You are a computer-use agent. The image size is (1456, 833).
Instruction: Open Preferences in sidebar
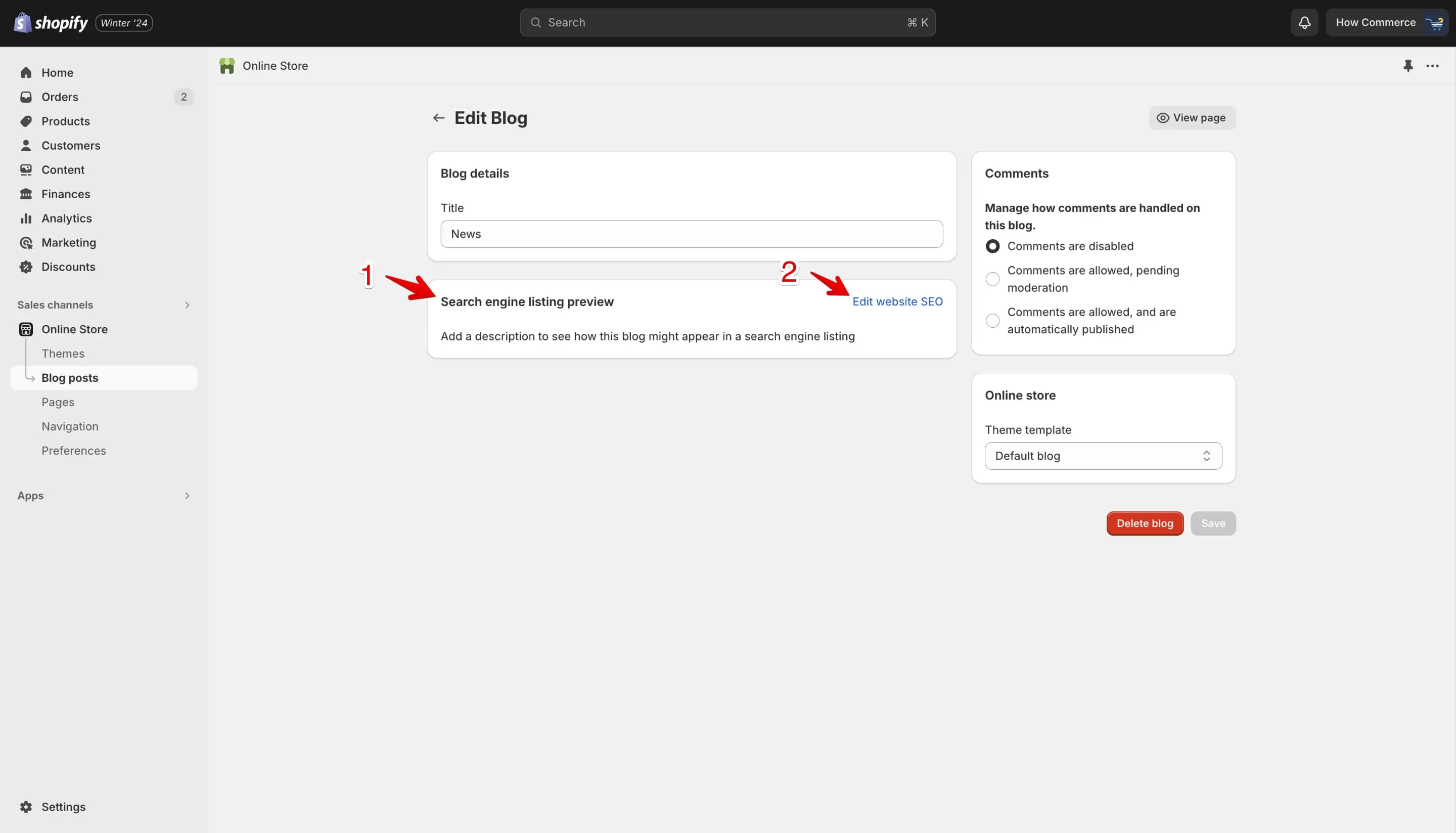[x=74, y=451]
